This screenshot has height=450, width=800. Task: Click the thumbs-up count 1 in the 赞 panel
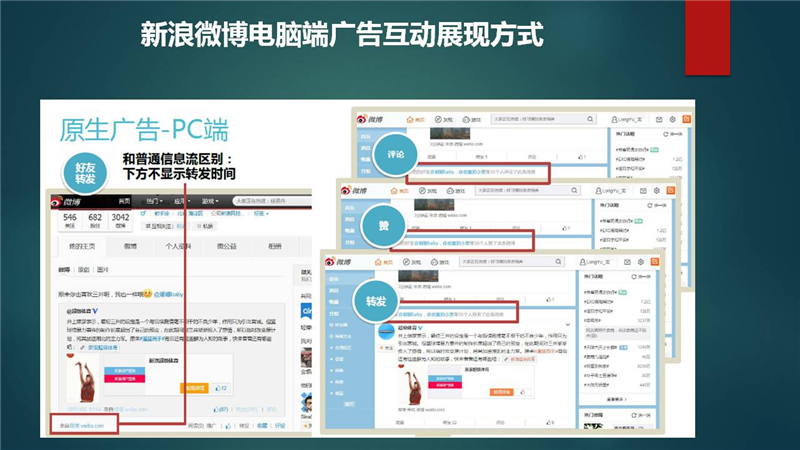(566, 228)
